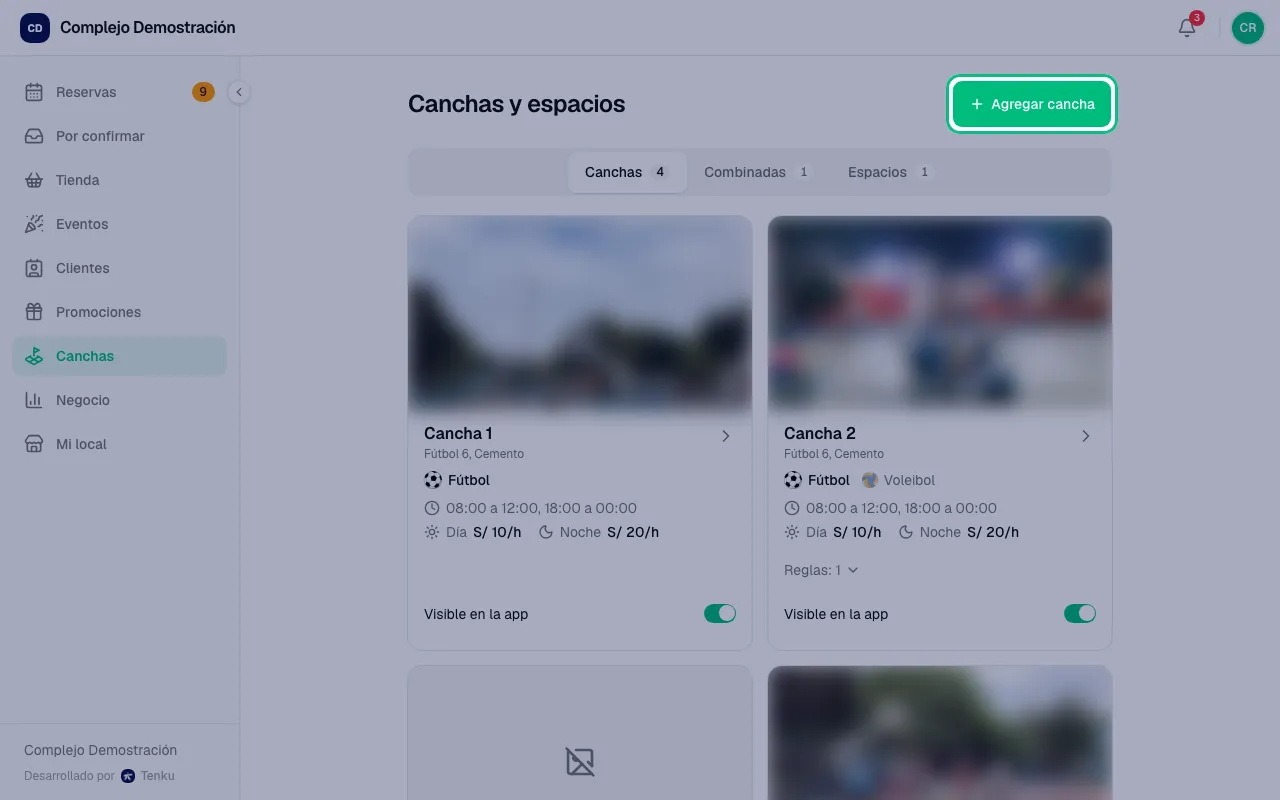Click the Por confirmar inbox icon
The width and height of the screenshot is (1280, 800).
(34, 136)
